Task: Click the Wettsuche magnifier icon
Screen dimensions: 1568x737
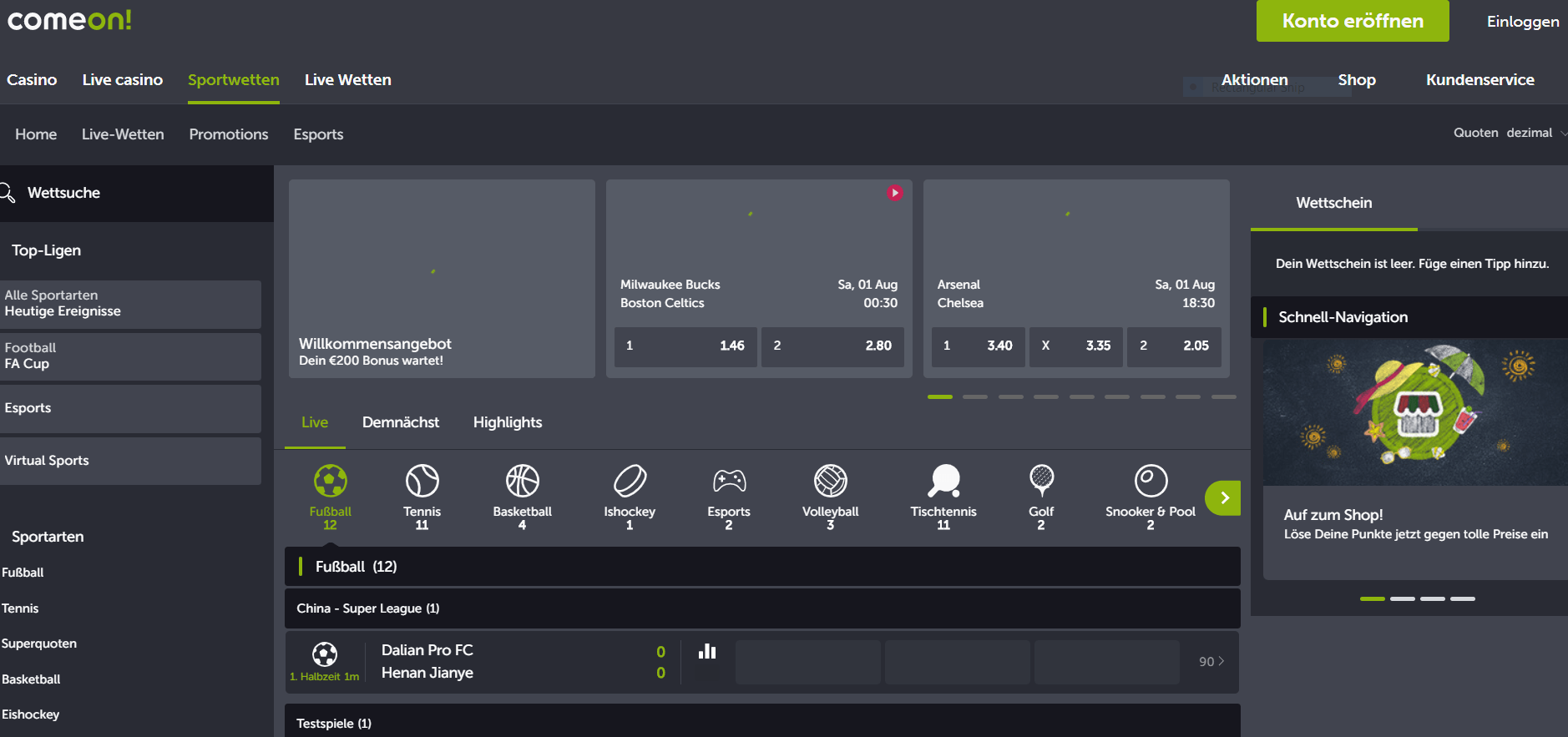Action: [8, 193]
